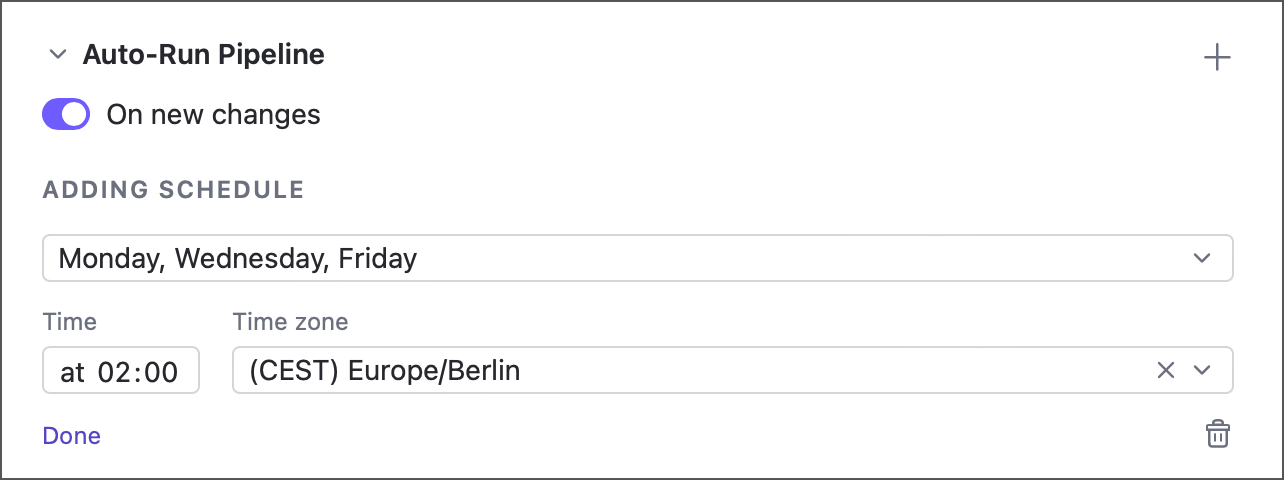This screenshot has width=1284, height=480.
Task: Click Done to finish adding schedule
Action: (72, 436)
